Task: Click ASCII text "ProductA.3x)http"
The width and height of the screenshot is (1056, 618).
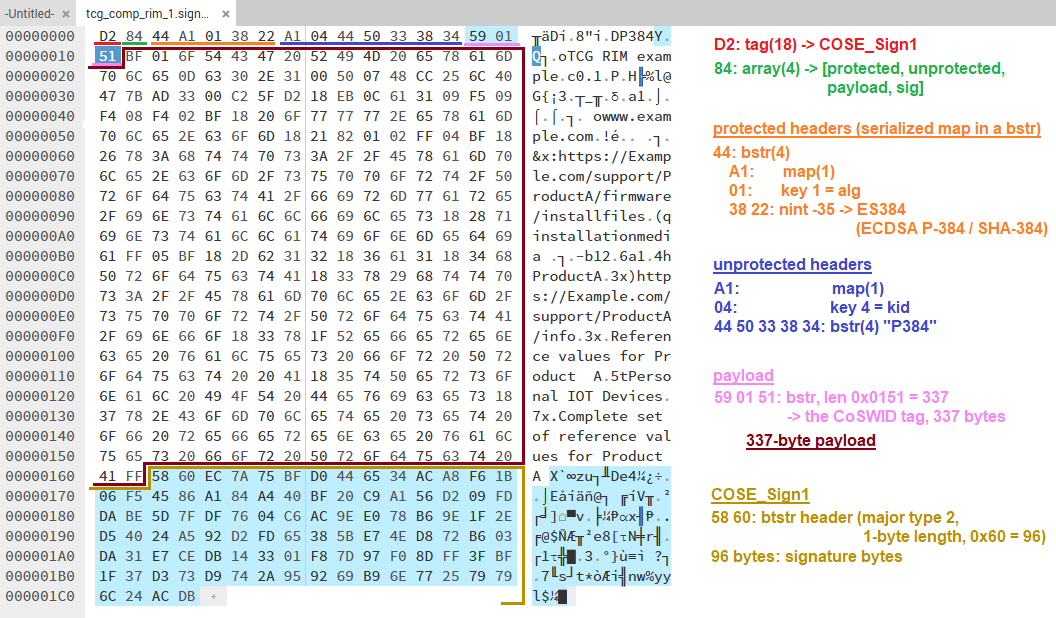Action: pos(601,277)
